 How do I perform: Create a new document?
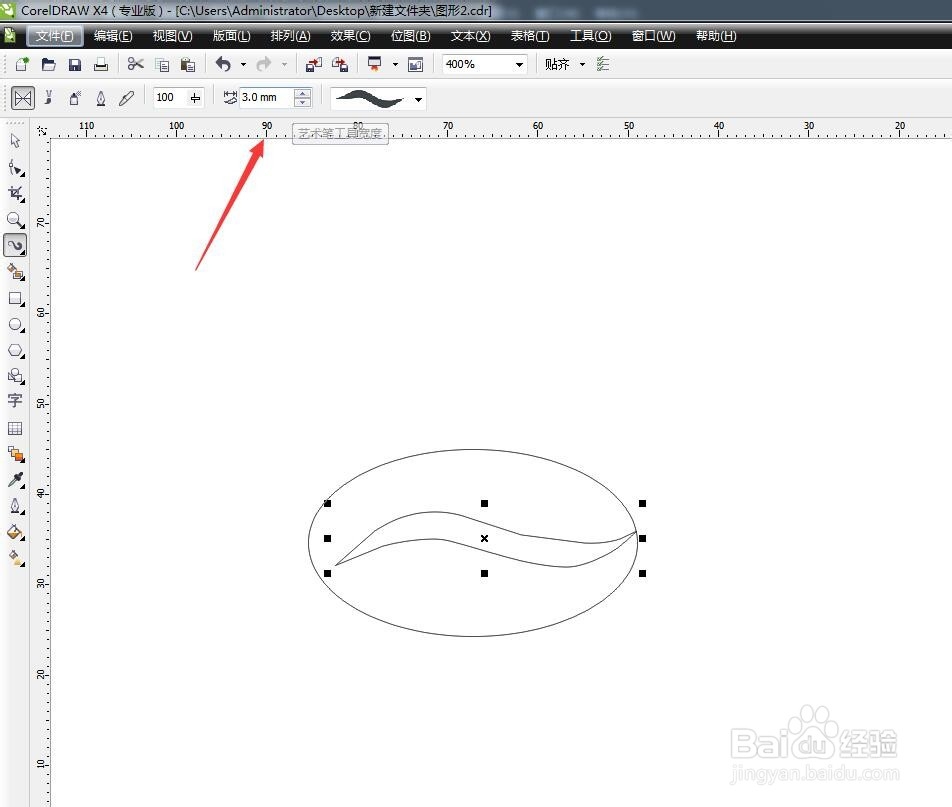click(22, 64)
